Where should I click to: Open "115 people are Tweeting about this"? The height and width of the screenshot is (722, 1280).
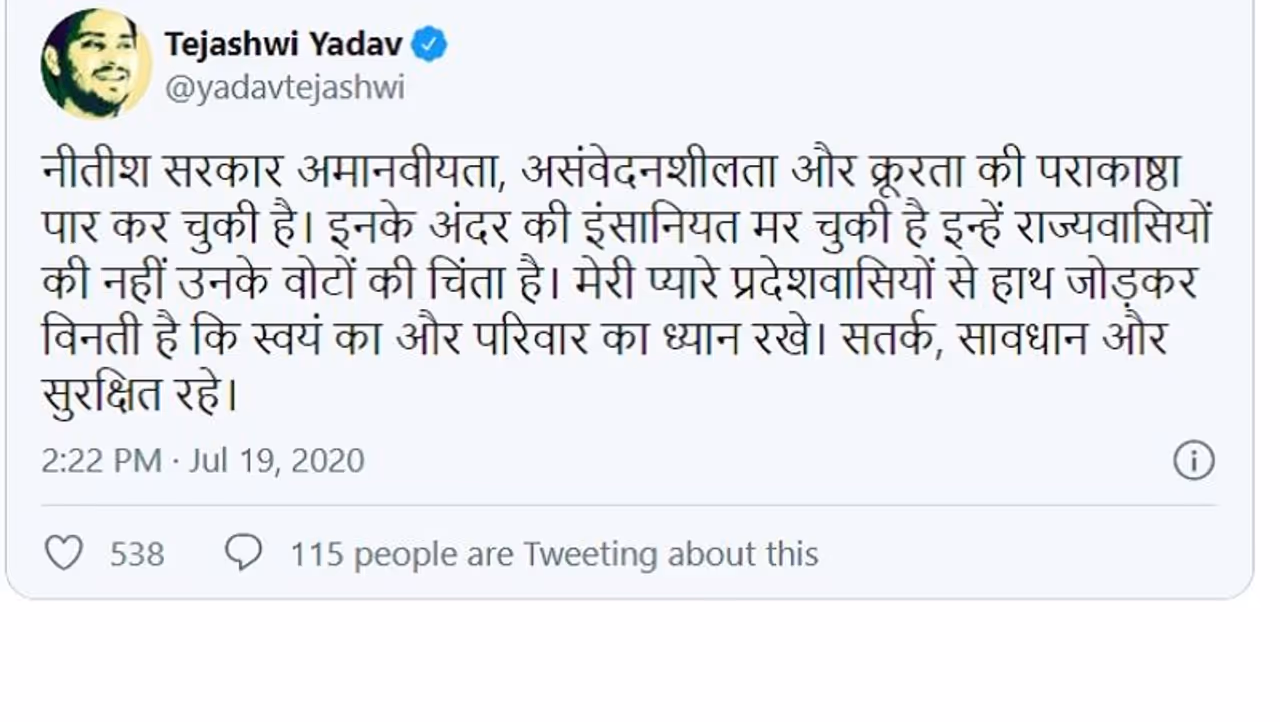coord(554,554)
